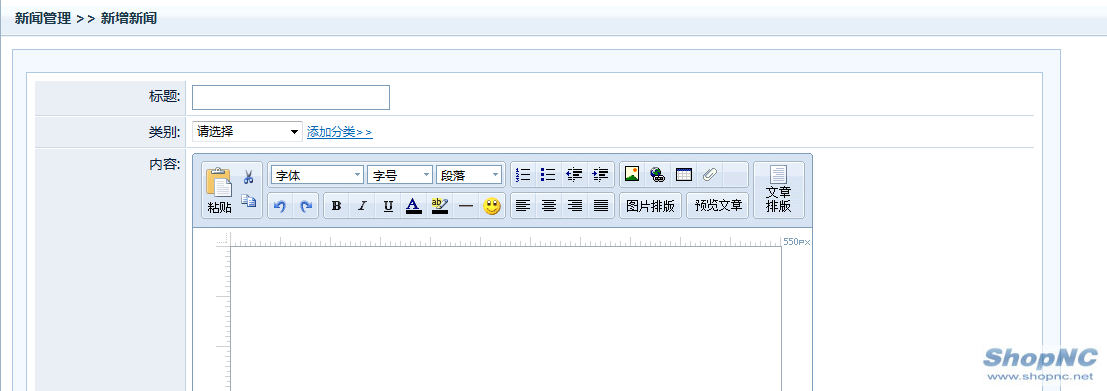Click the 新闻管理 breadcrumb text

(x=43, y=19)
